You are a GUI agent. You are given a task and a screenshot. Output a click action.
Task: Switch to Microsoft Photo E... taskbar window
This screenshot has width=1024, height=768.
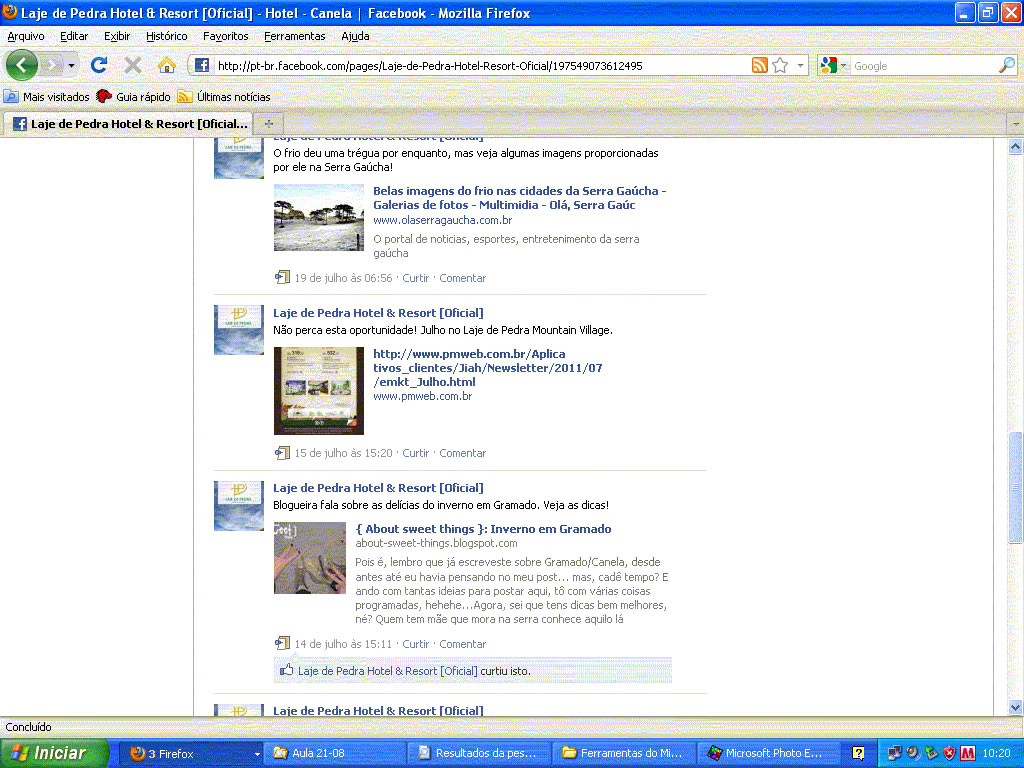point(768,753)
